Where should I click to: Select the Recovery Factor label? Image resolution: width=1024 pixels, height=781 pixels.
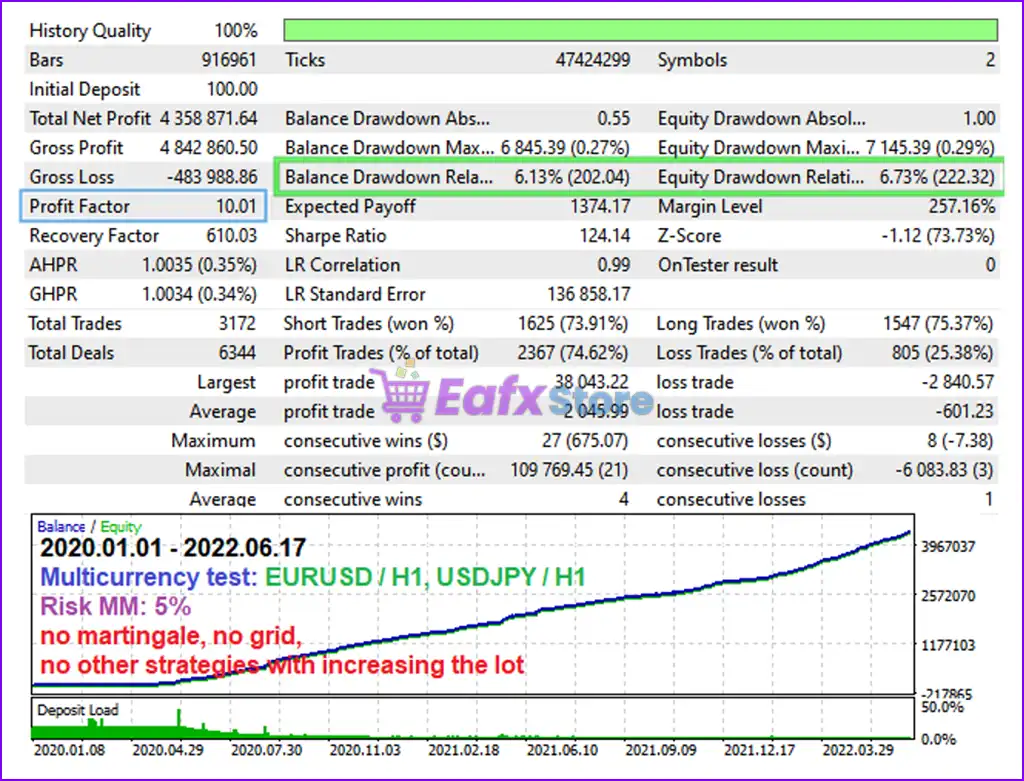tap(94, 236)
